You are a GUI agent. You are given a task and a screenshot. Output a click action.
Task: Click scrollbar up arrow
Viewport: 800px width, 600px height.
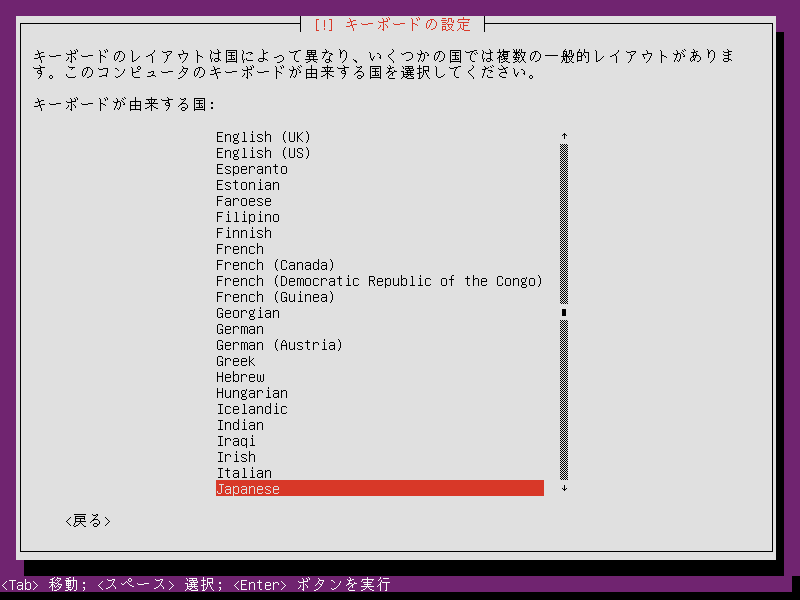[564, 137]
